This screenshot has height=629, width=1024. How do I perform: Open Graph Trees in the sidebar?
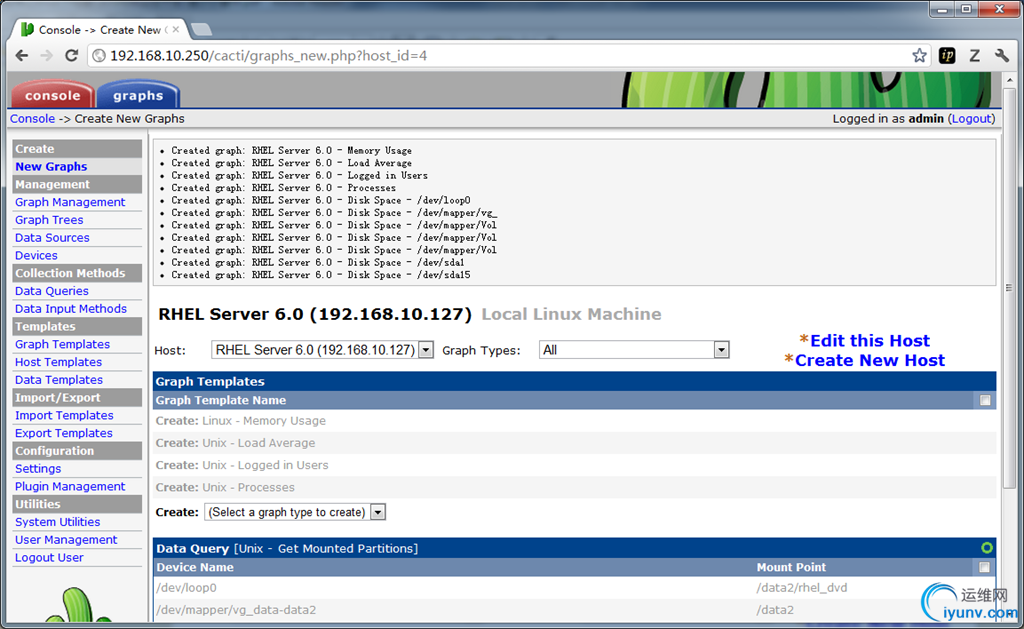point(49,220)
